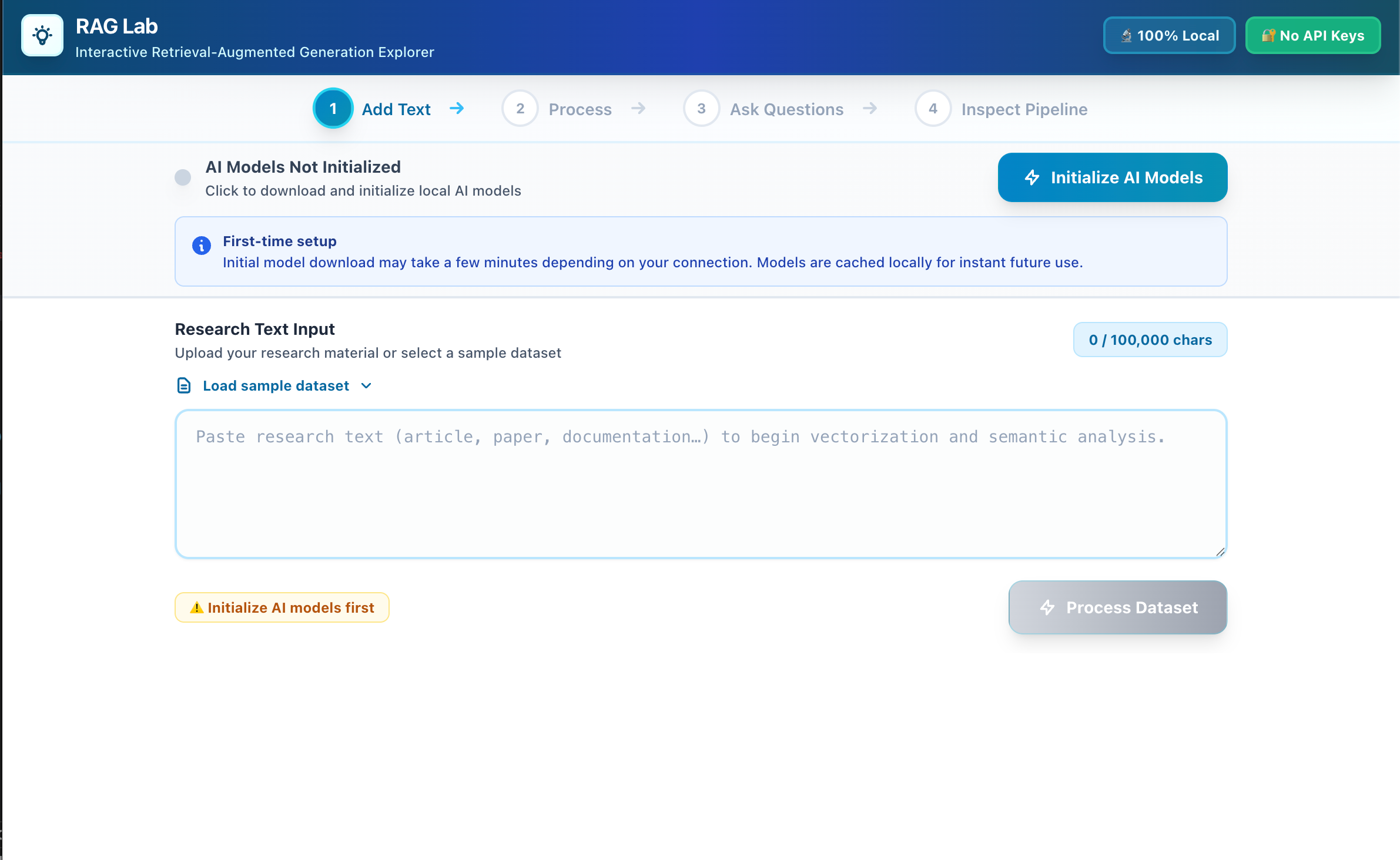Click the warning triangle icon in the yellow badge

point(197,608)
